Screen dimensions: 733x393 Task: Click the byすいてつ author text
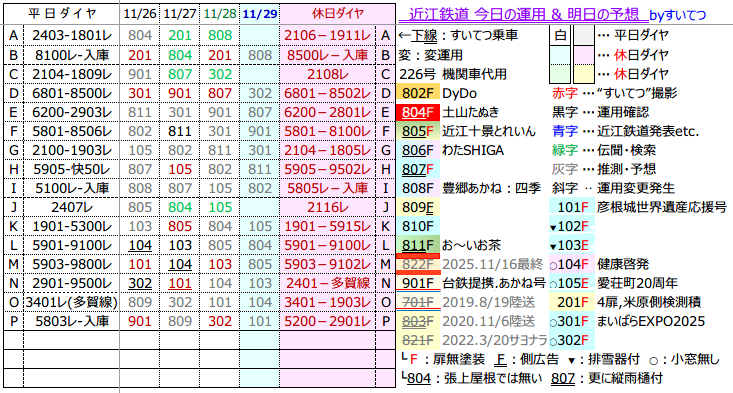point(677,15)
